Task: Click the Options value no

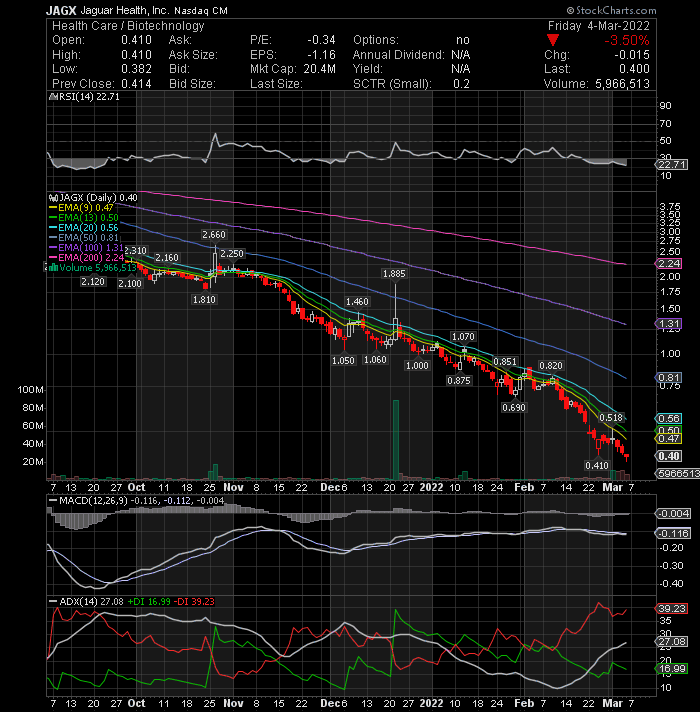Action: [x=463, y=40]
